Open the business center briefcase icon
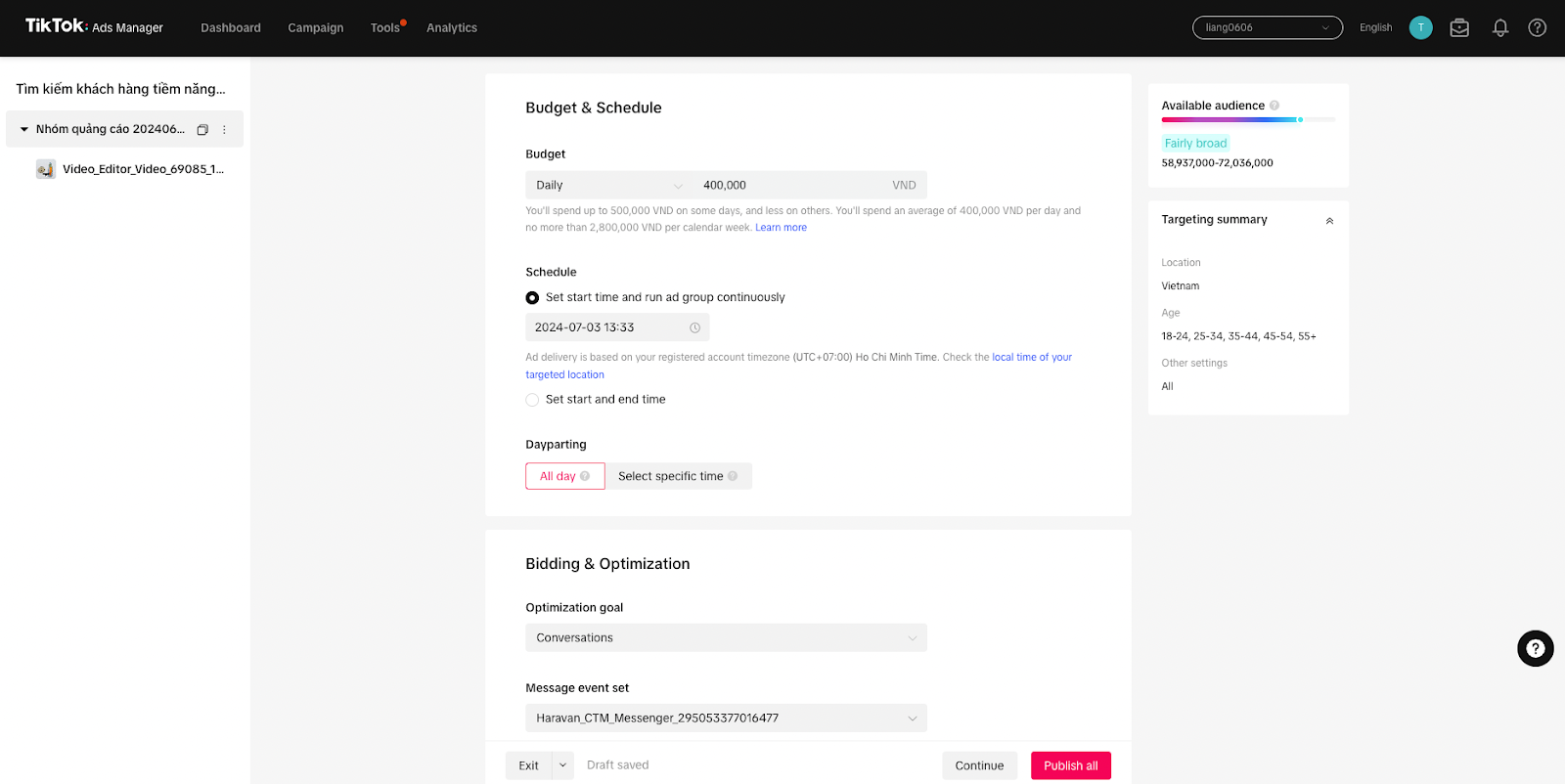Screen dimensions: 1565x784 tap(1459, 28)
